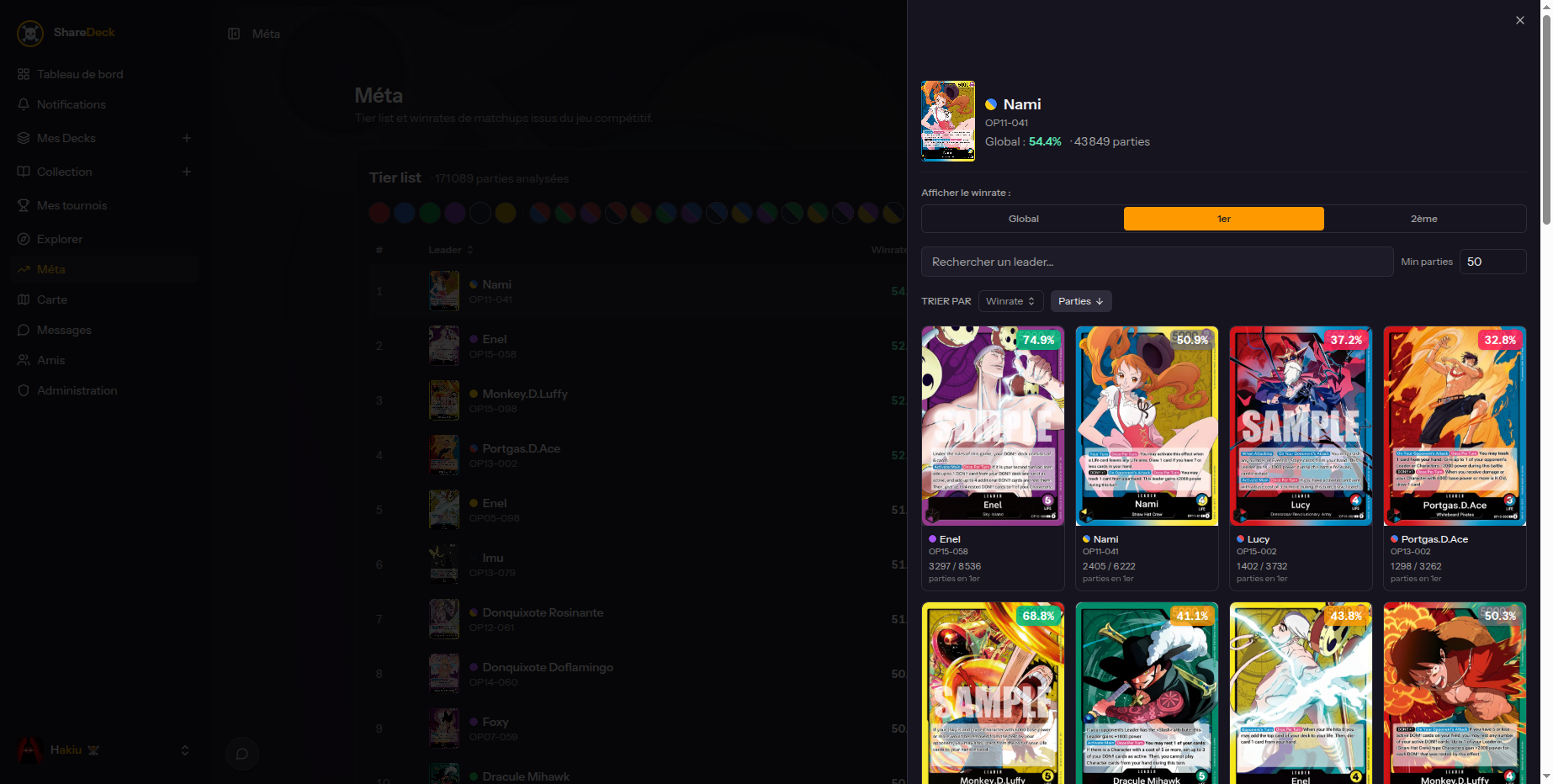Open the Nami 50.9% matchup card
The width and height of the screenshot is (1553, 784).
pos(1147,458)
